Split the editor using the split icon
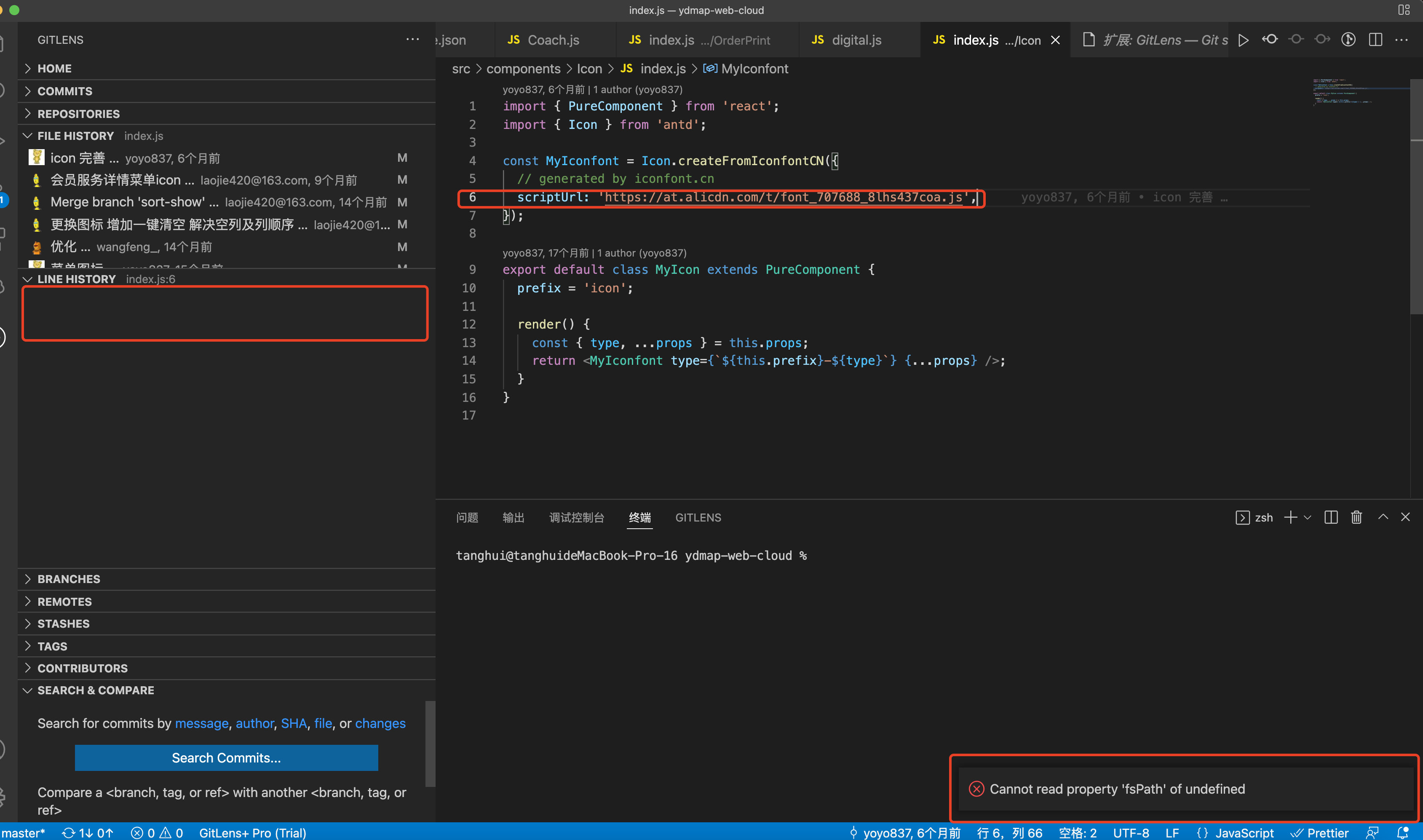Image resolution: width=1423 pixels, height=840 pixels. (x=1375, y=40)
